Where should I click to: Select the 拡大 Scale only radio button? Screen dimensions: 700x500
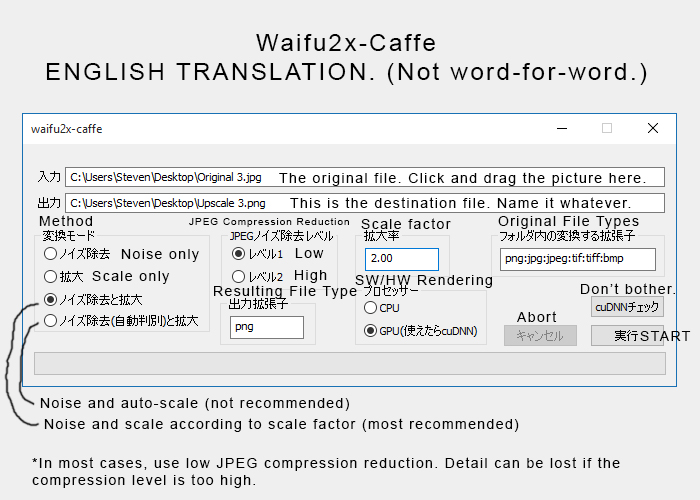63,276
